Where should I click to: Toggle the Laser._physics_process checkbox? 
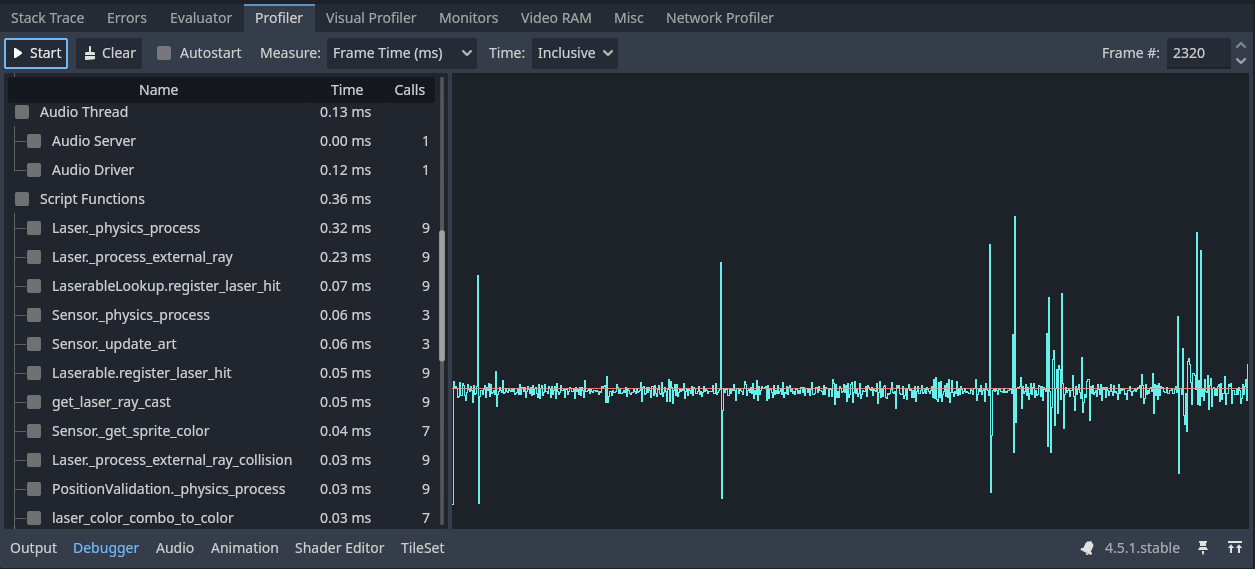point(34,228)
